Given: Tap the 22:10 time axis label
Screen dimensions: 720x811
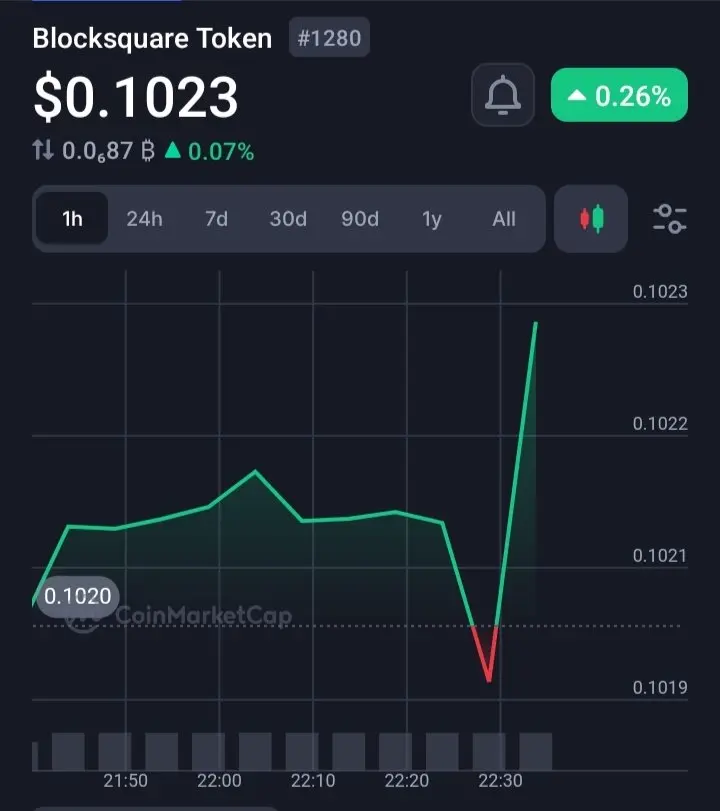Looking at the screenshot, I should (313, 780).
